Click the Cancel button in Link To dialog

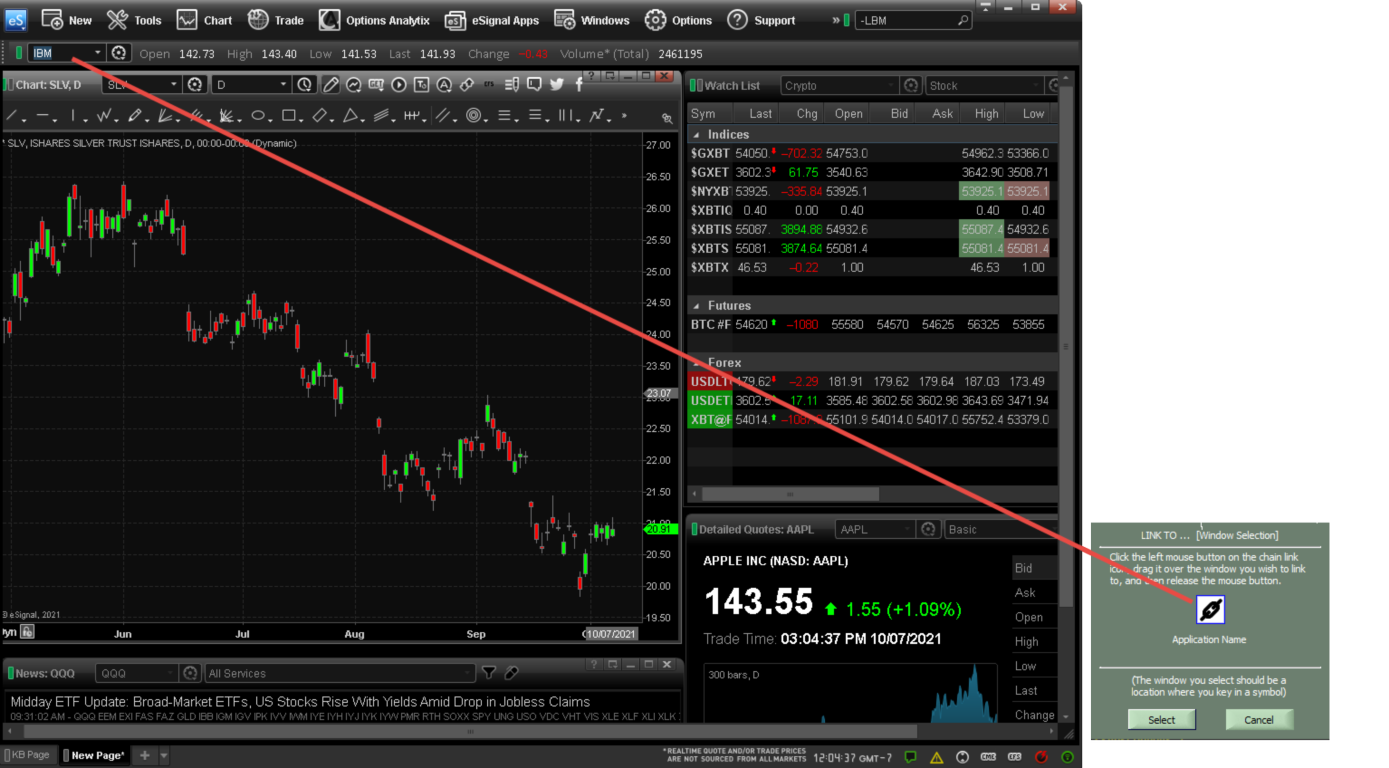tap(1259, 719)
